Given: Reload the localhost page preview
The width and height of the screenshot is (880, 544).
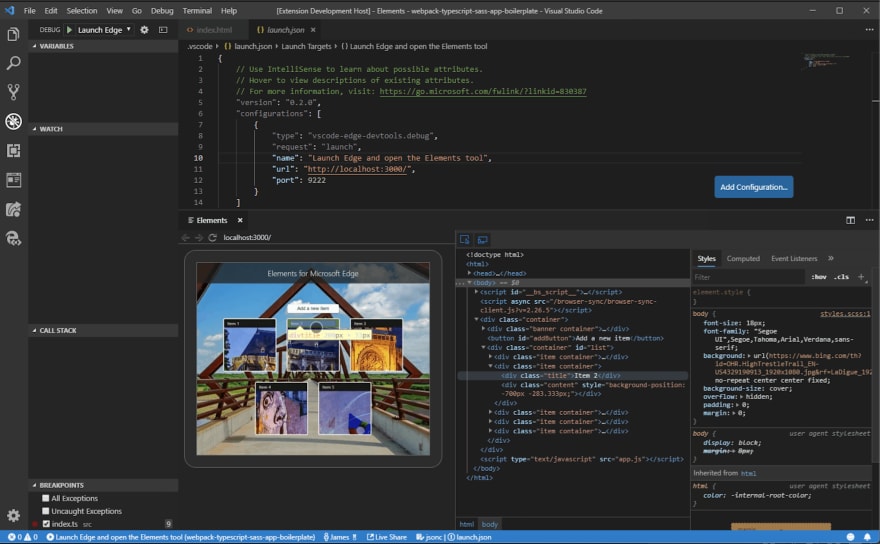Looking at the screenshot, I should coord(212,237).
